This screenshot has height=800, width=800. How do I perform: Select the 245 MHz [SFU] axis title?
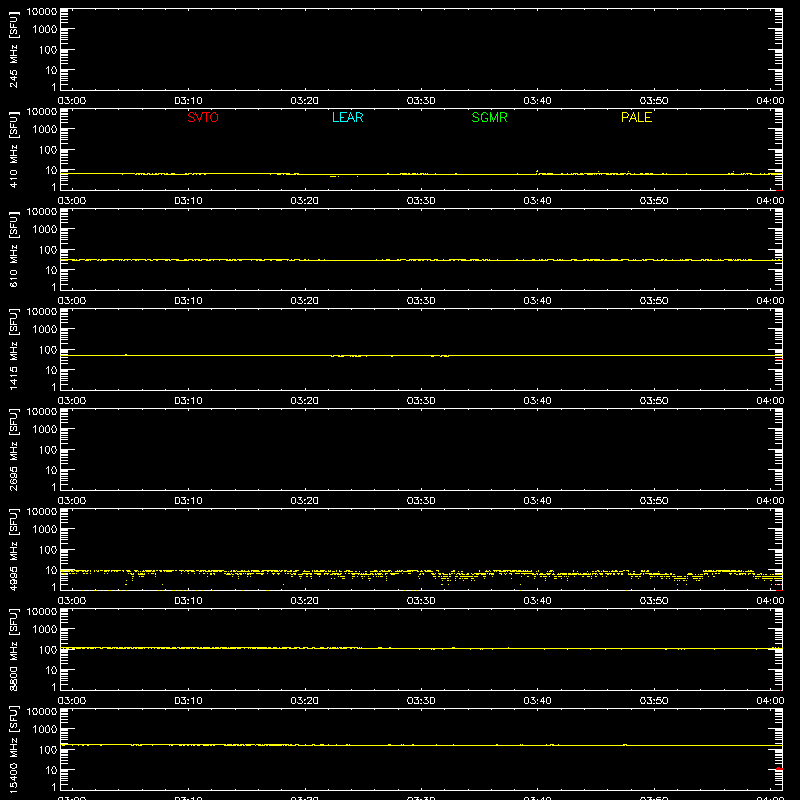[x=14, y=49]
